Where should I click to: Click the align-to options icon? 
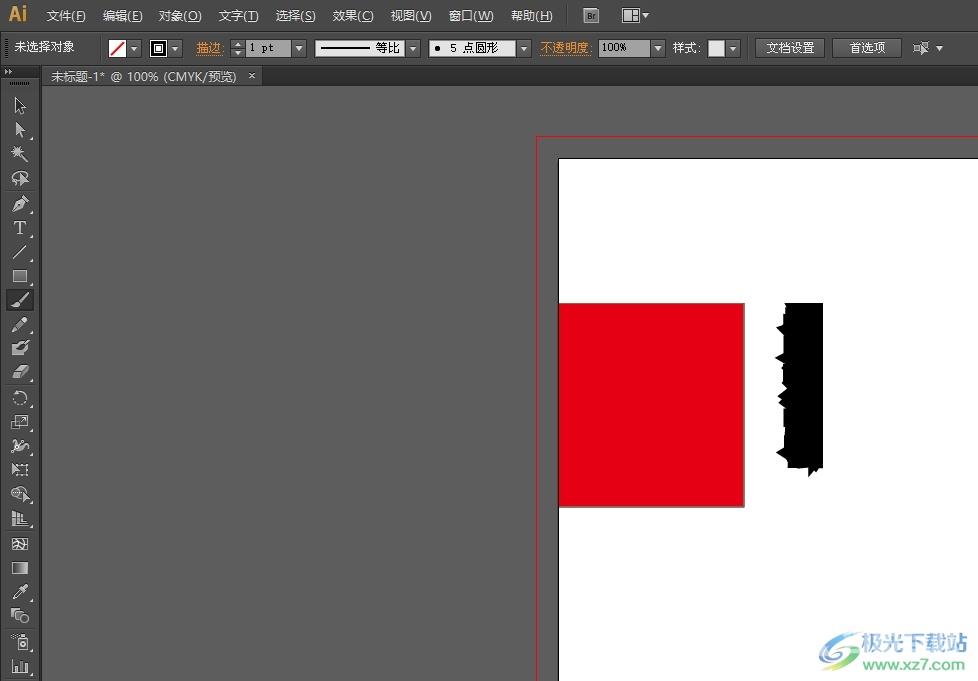coord(921,48)
